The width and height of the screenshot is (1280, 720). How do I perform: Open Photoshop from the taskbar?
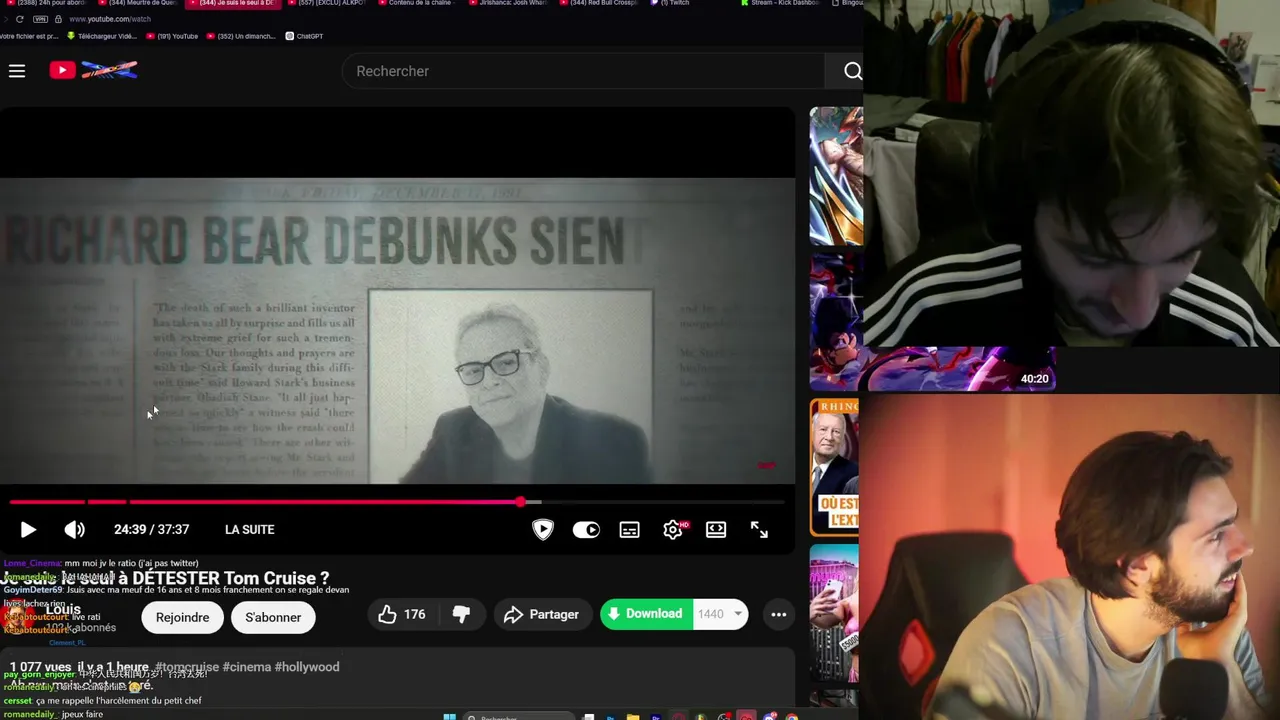[610, 717]
